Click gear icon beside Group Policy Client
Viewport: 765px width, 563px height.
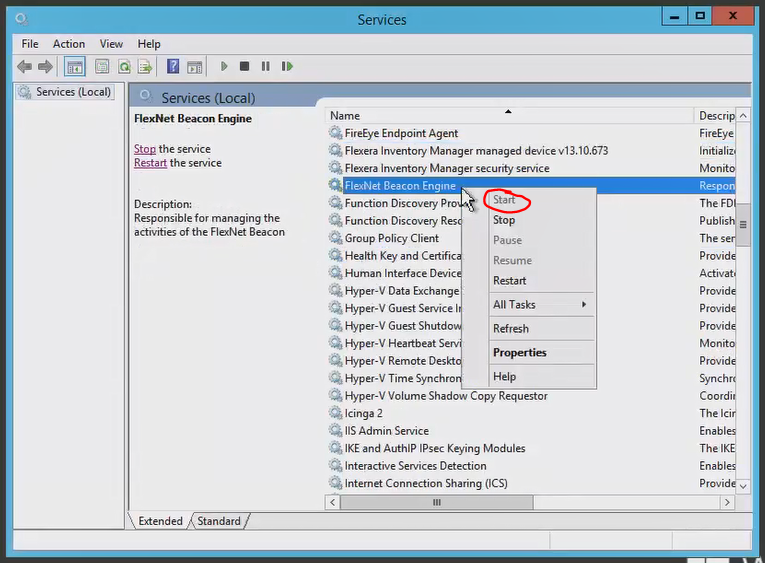point(335,238)
